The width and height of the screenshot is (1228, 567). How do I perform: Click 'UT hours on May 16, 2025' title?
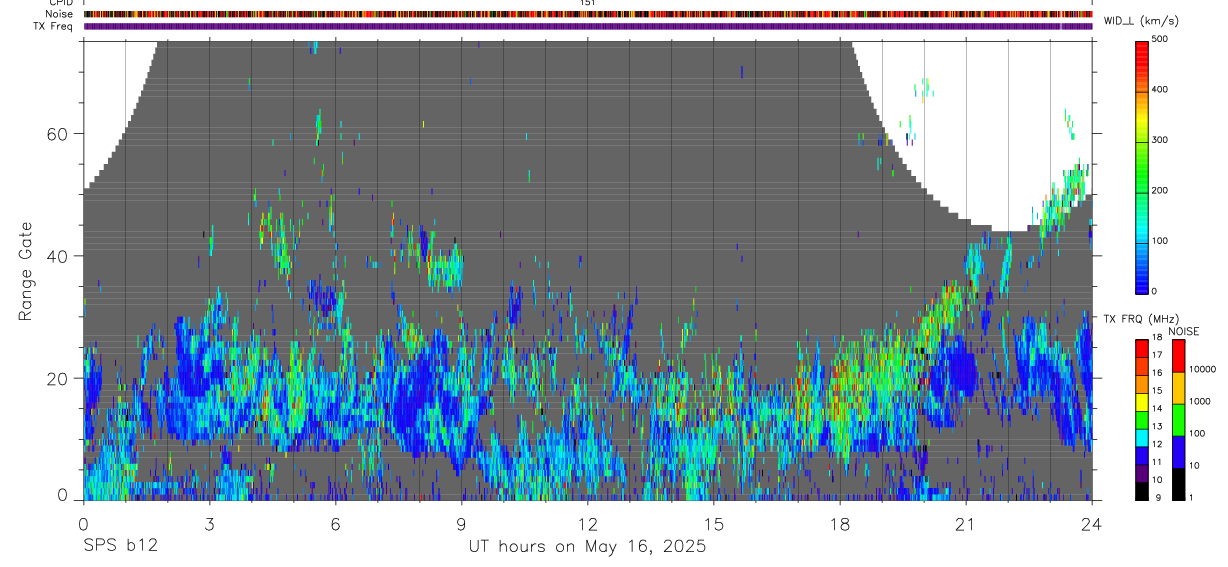pos(588,547)
